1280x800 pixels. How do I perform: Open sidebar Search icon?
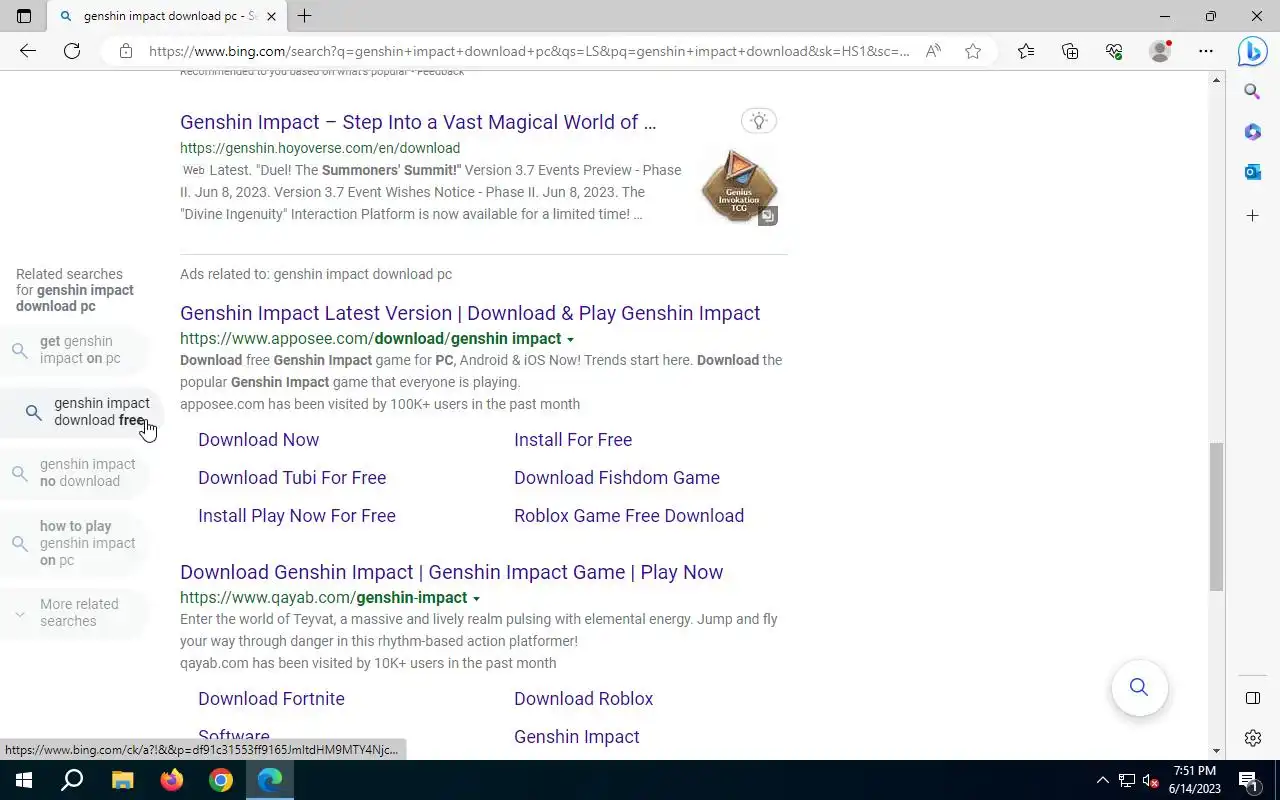click(x=1252, y=92)
